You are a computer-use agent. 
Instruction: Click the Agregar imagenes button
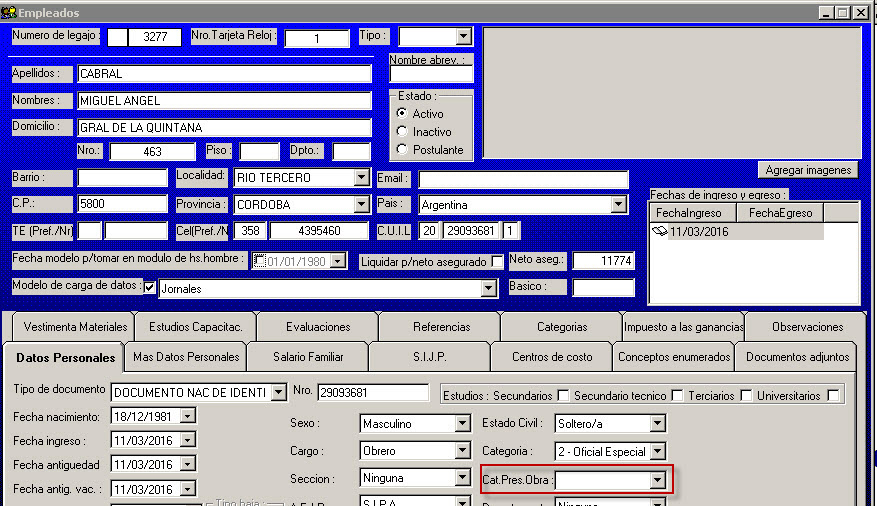[808, 170]
